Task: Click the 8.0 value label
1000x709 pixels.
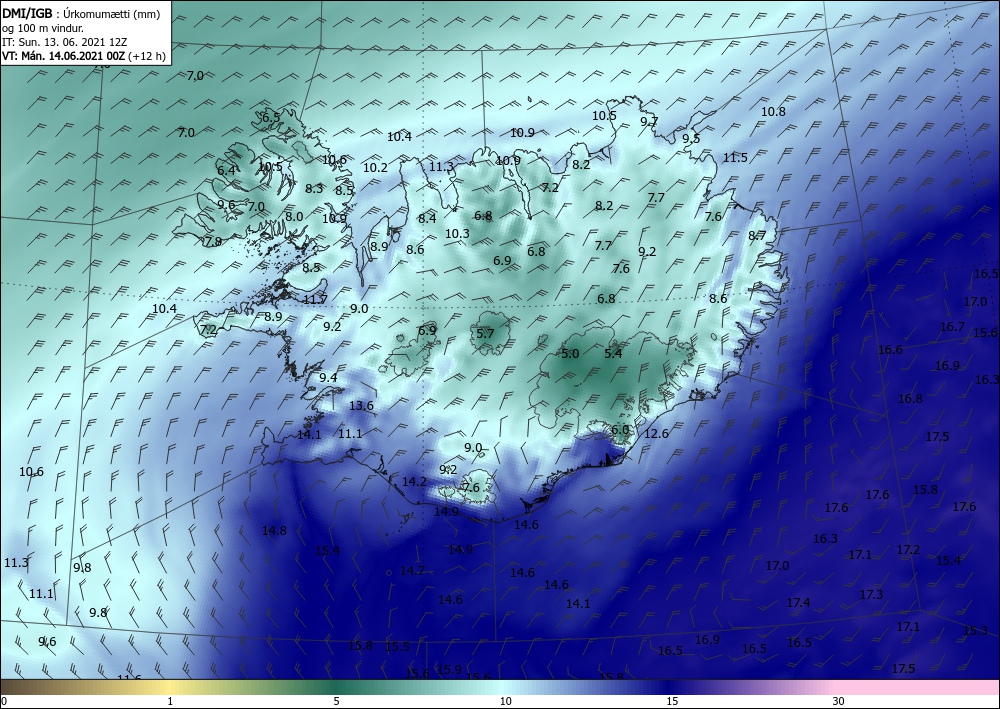Action: [294, 216]
